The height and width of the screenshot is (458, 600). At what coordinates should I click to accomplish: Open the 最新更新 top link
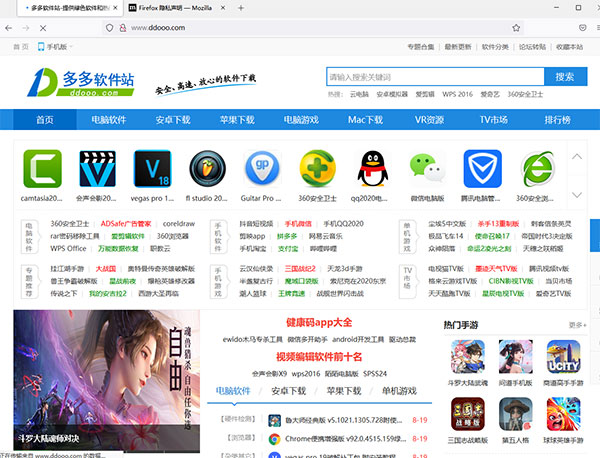pos(458,47)
